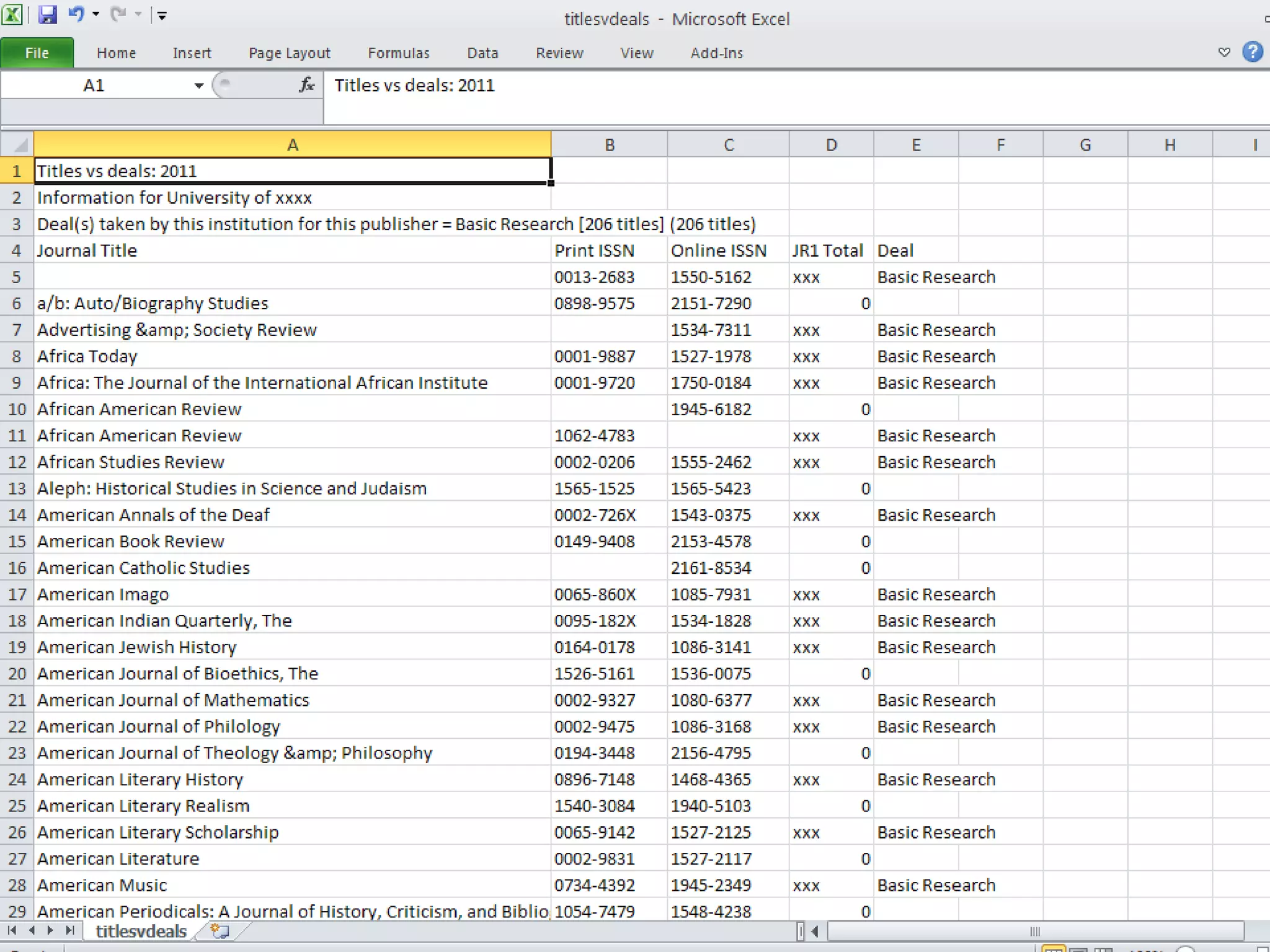
Task: Click the Insert Worksheet tab icon
Action: click(220, 931)
